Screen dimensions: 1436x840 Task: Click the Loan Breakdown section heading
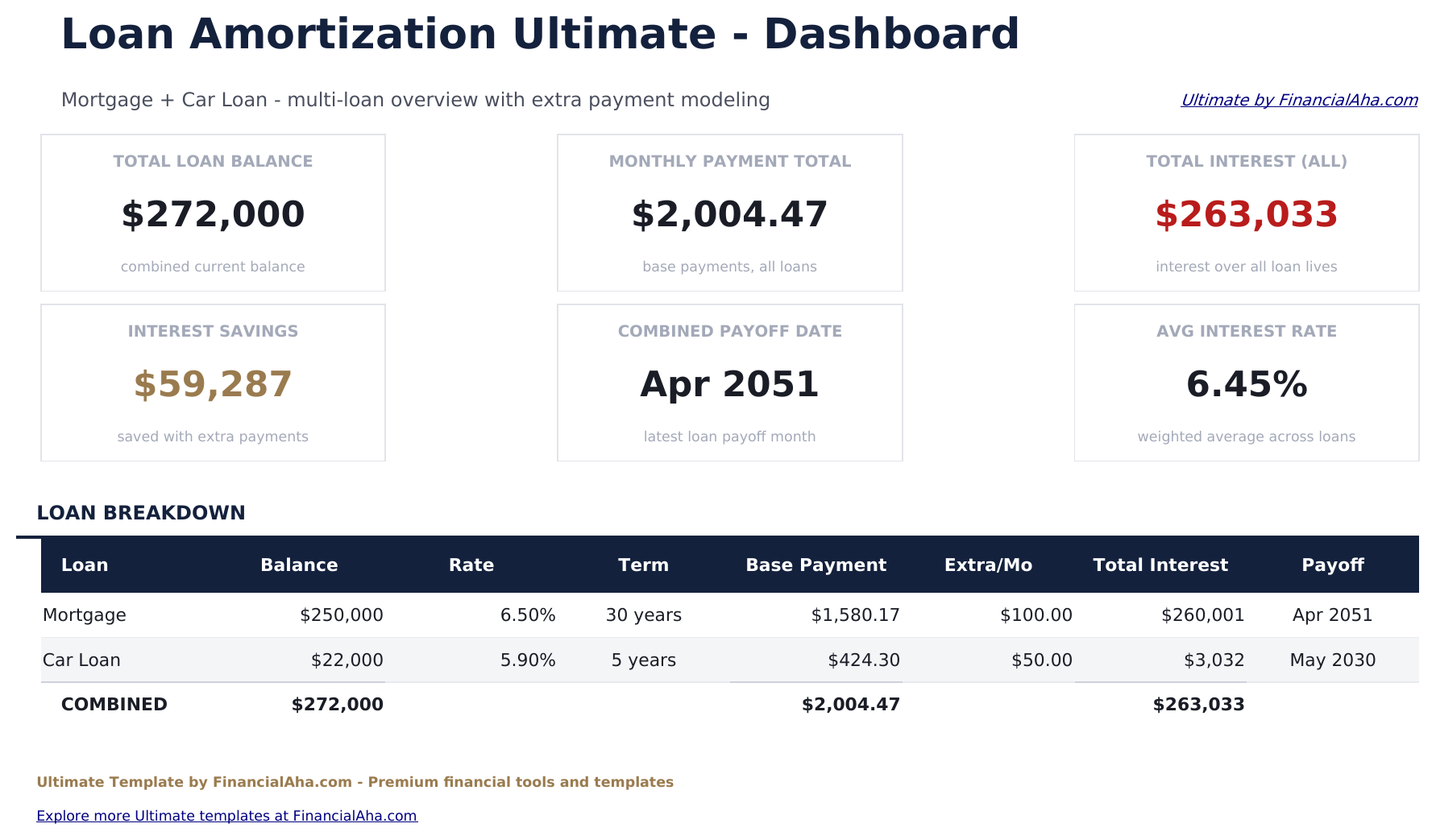(x=142, y=512)
